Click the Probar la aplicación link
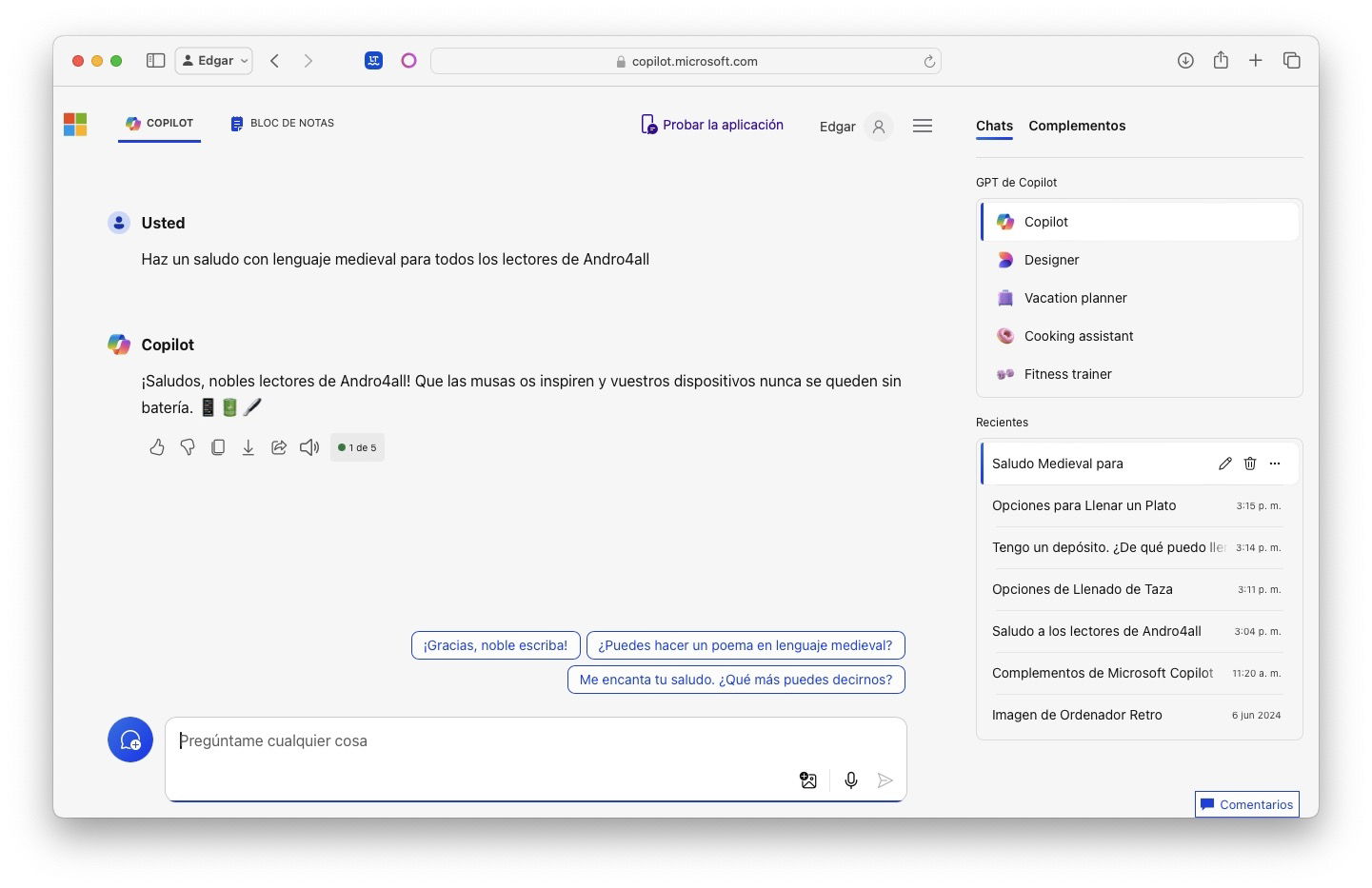The height and width of the screenshot is (888, 1372). pos(712,125)
